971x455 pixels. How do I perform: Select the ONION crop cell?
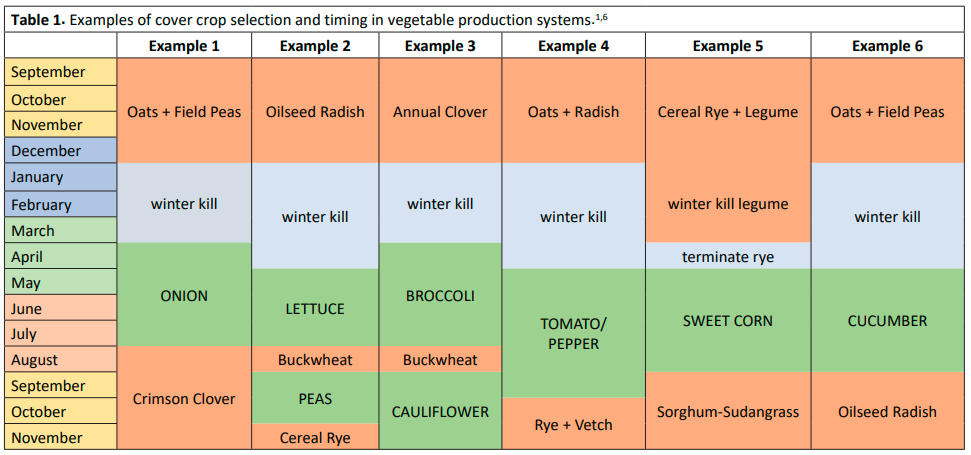tap(184, 295)
